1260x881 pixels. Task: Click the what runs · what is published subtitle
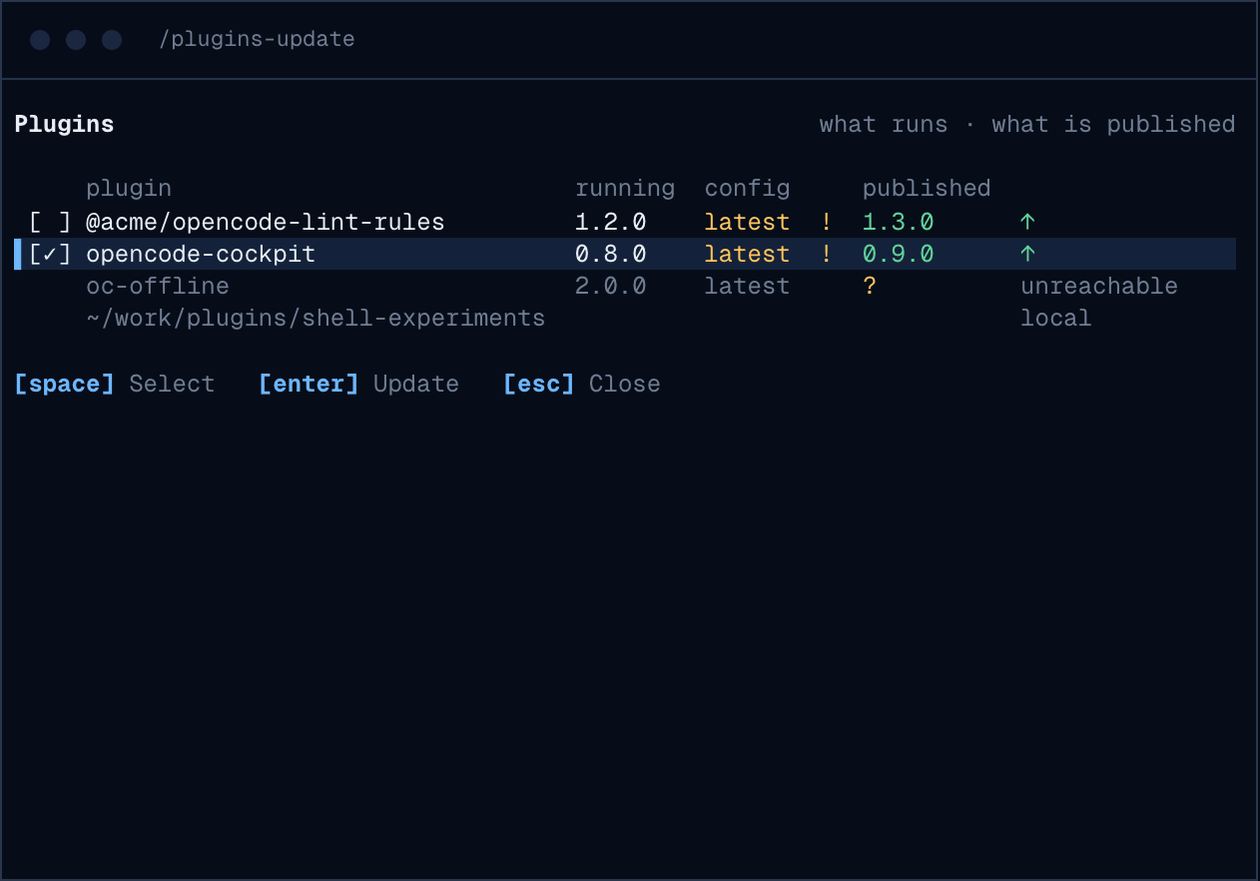(x=1027, y=124)
